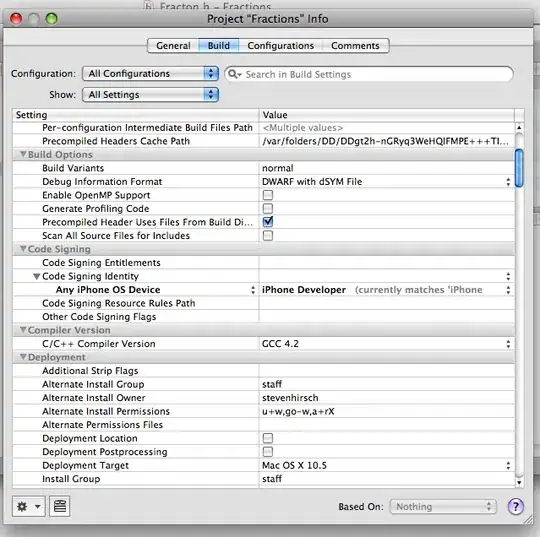This screenshot has width=540, height=537.
Task: Click scrollbar down arrow
Action: pyautogui.click(x=519, y=483)
